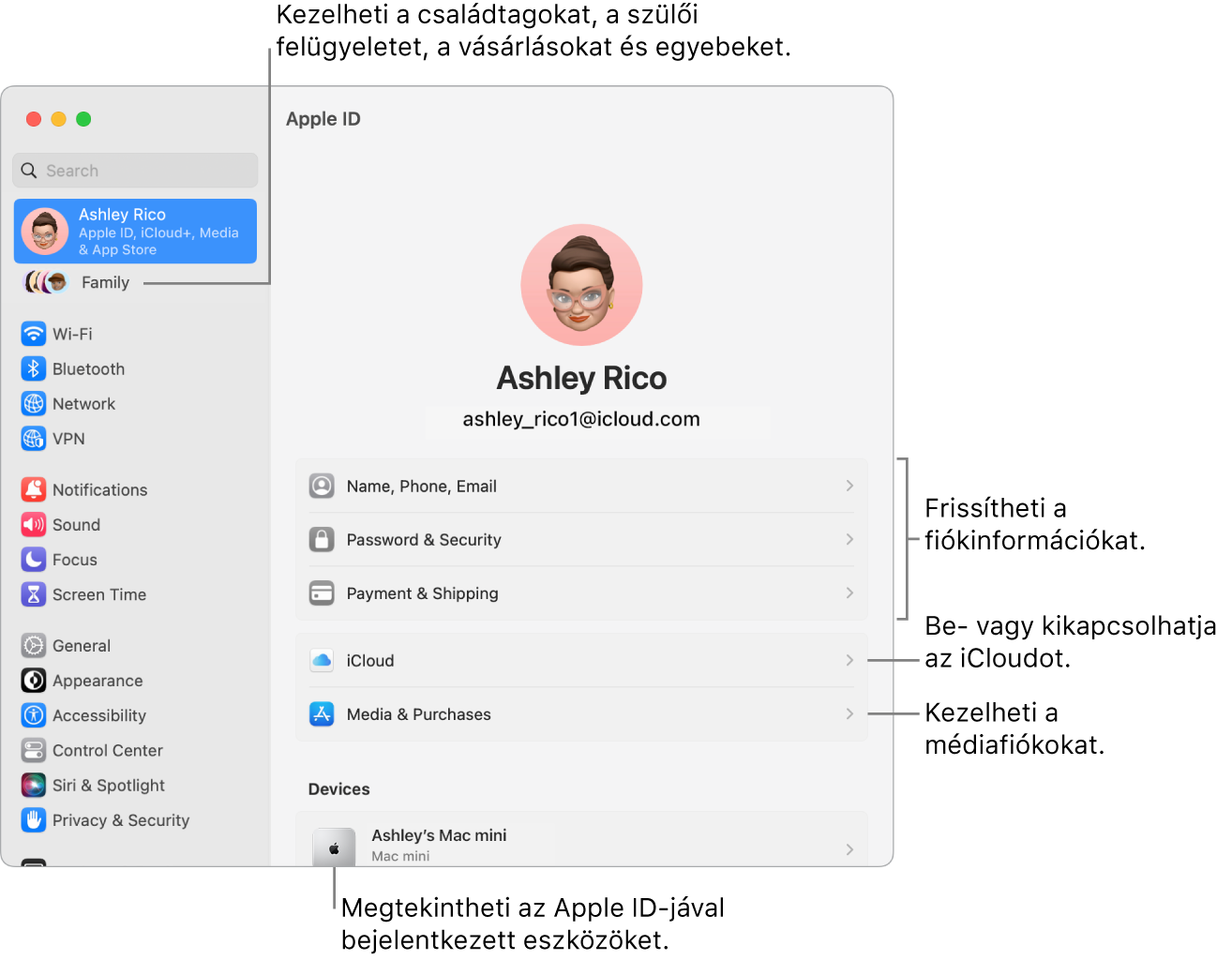Click the Network globe icon
Image resolution: width=1232 pixels, height=960 pixels.
34,403
